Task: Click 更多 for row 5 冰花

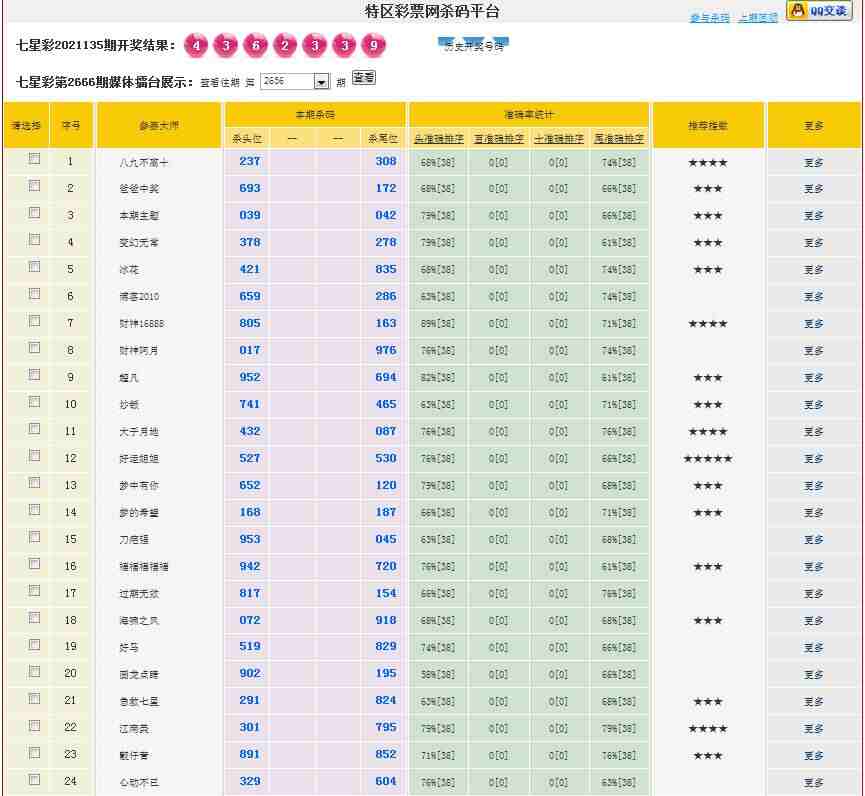Action: (814, 270)
